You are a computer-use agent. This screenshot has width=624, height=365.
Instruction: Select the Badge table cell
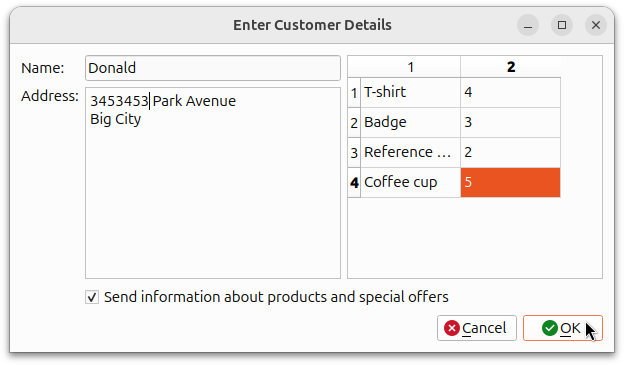pyautogui.click(x=410, y=123)
